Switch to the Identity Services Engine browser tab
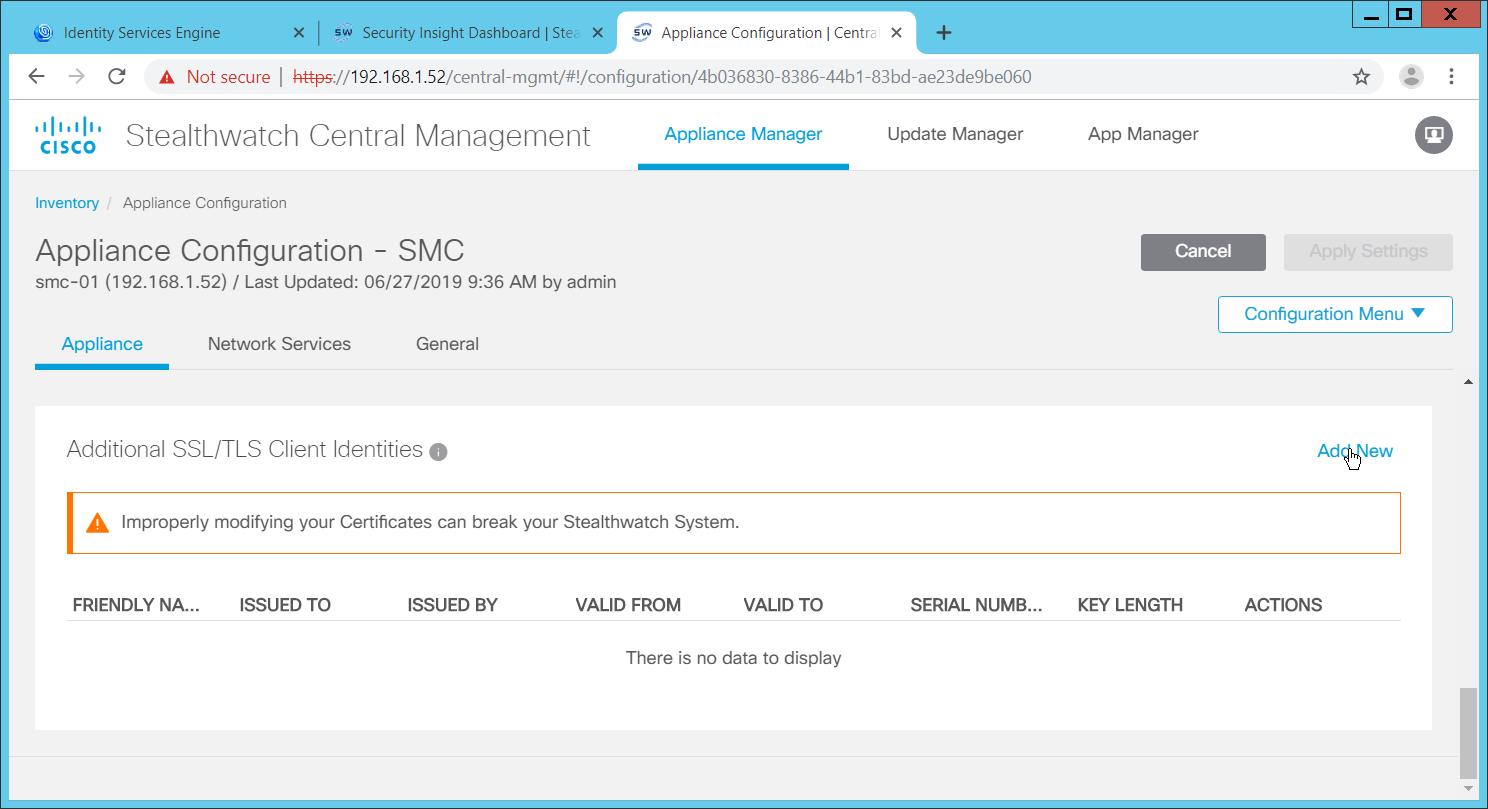 140,33
